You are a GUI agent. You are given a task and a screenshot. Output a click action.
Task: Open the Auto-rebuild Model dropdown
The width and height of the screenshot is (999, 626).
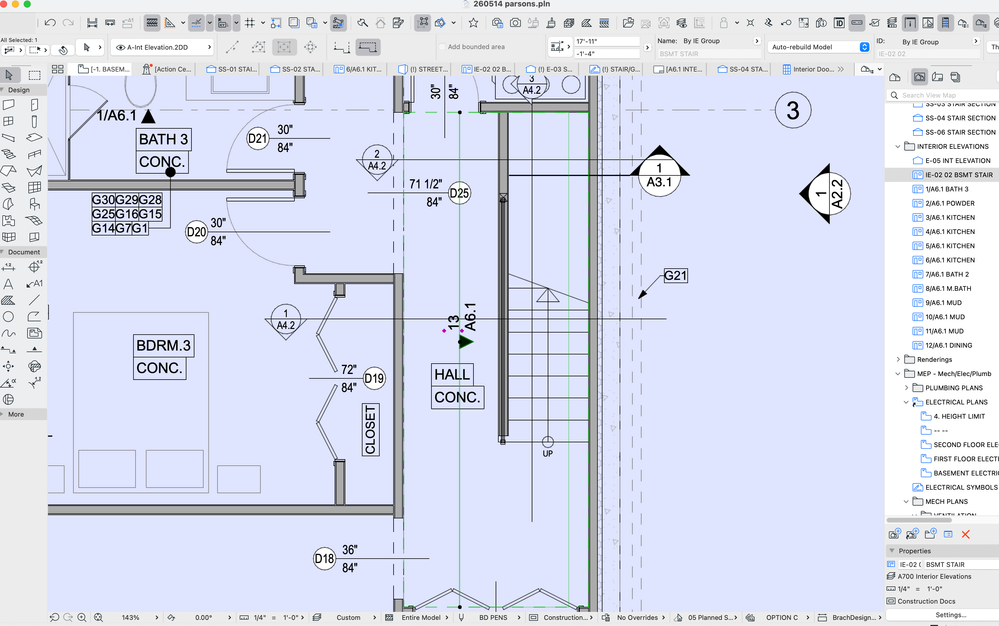[819, 47]
